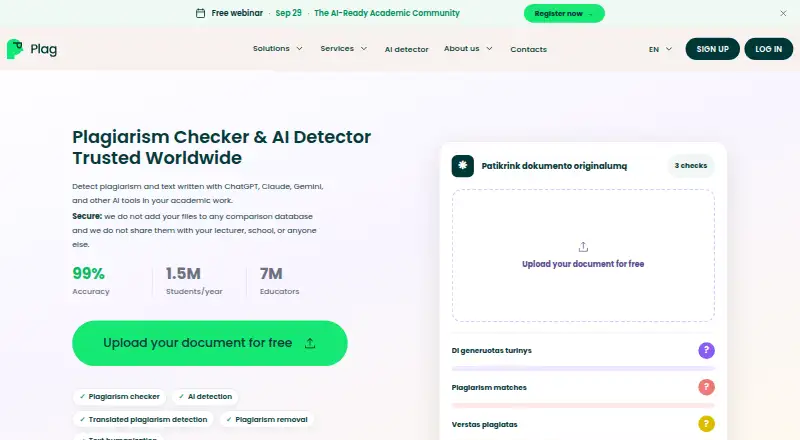Click the Sep 29 date text
The height and width of the screenshot is (440, 800).
288,13
